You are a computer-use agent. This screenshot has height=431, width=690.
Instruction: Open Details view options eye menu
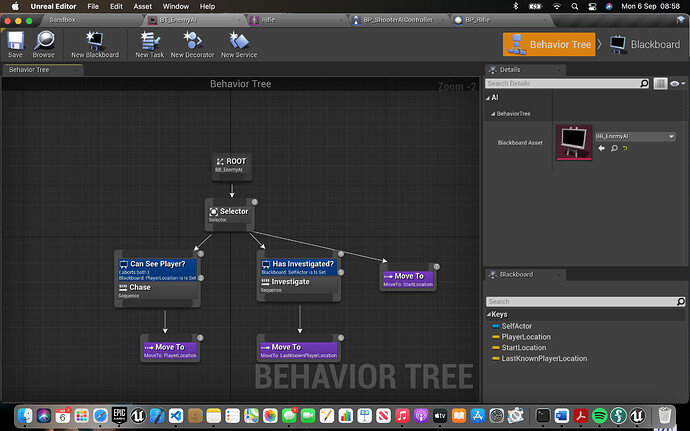pos(677,83)
